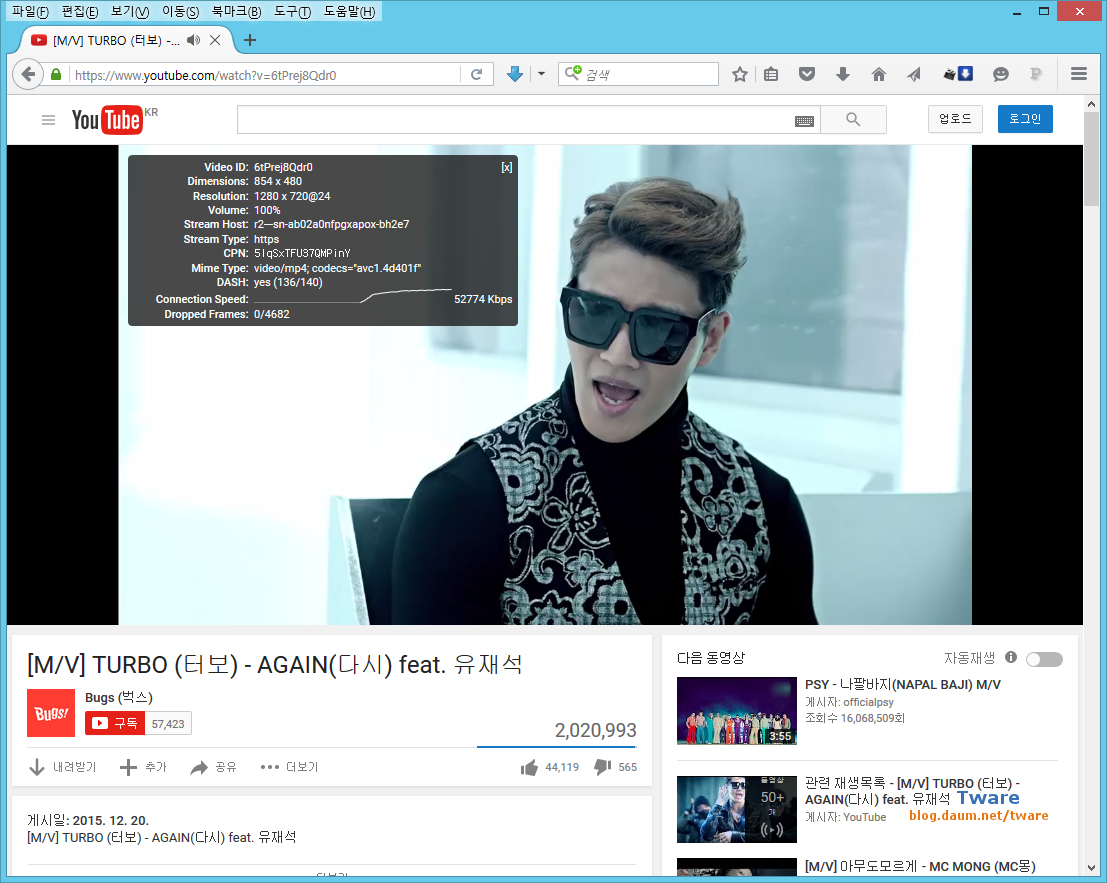Open the downloads arrow icon in the toolbar
The width and height of the screenshot is (1107, 883).
click(x=842, y=74)
